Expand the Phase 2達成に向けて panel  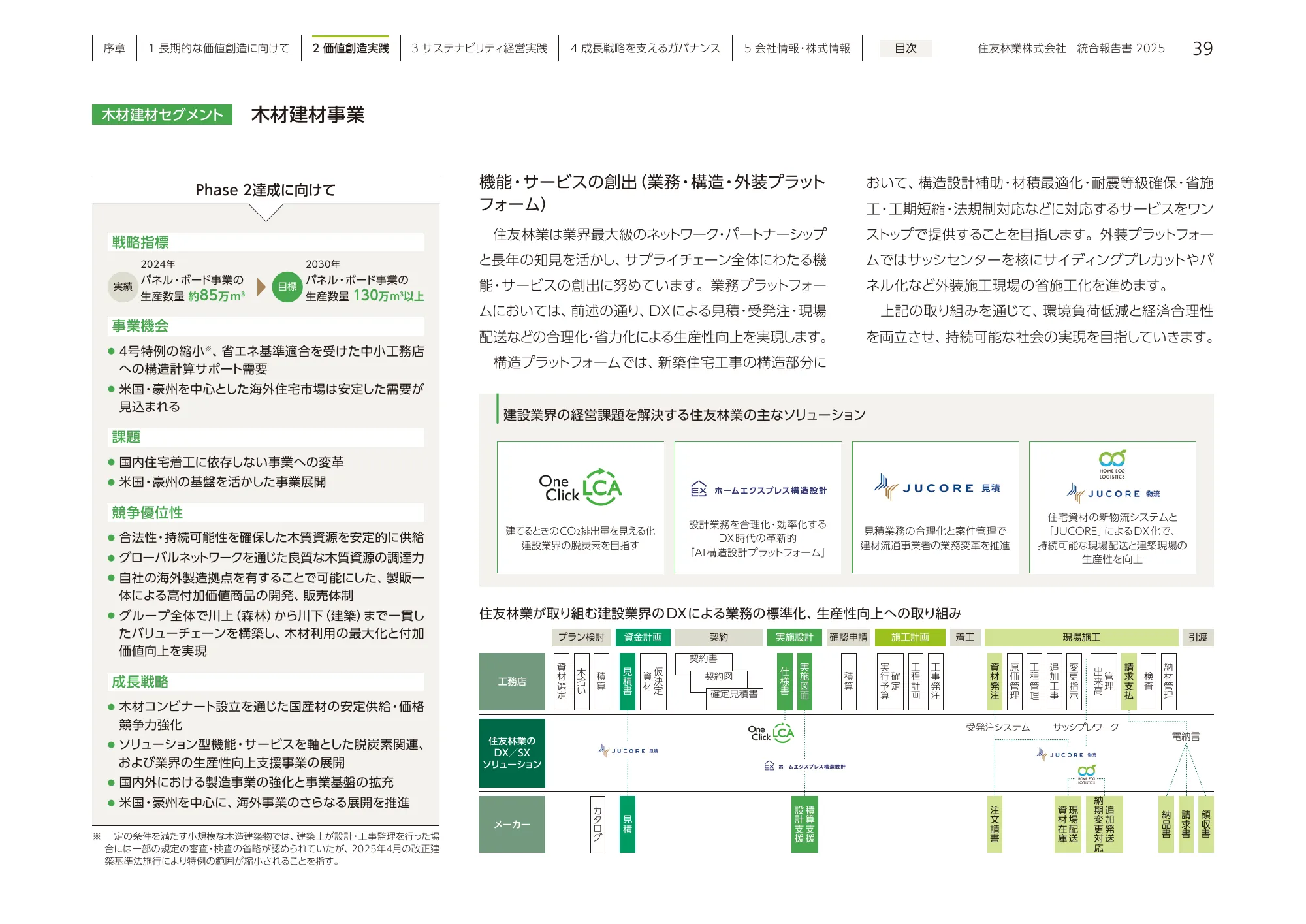[x=264, y=191]
